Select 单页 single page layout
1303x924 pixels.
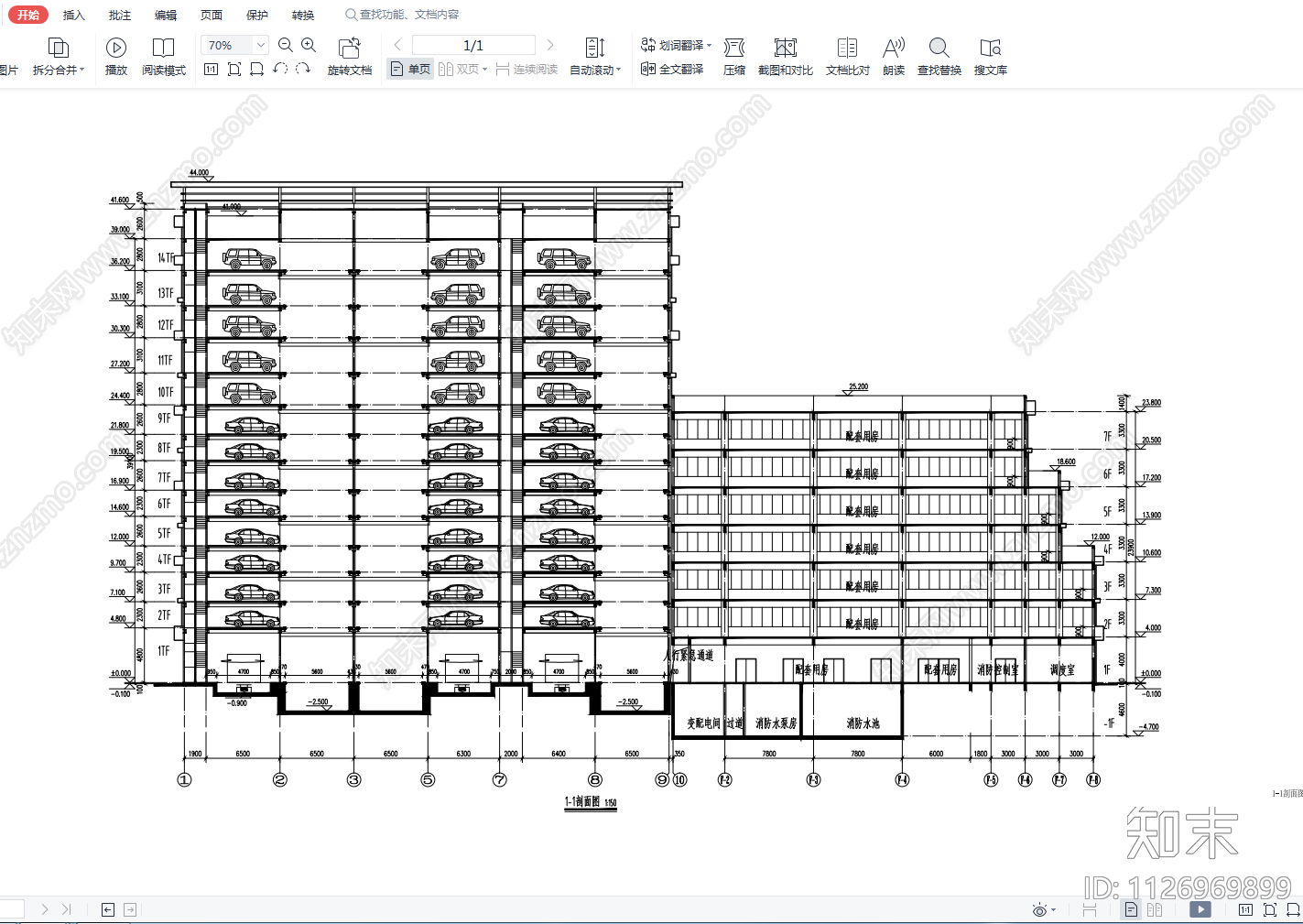tap(410, 69)
